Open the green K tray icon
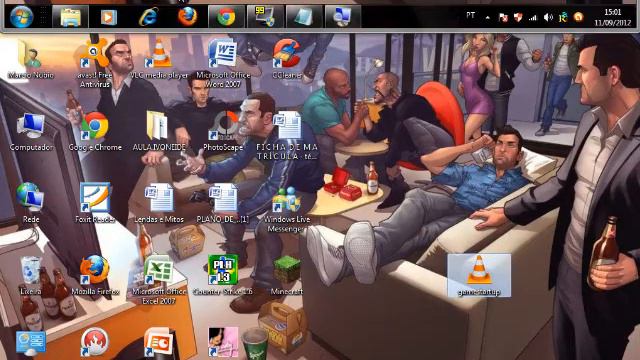Screen dimensions: 640x360 click(x=563, y=17)
